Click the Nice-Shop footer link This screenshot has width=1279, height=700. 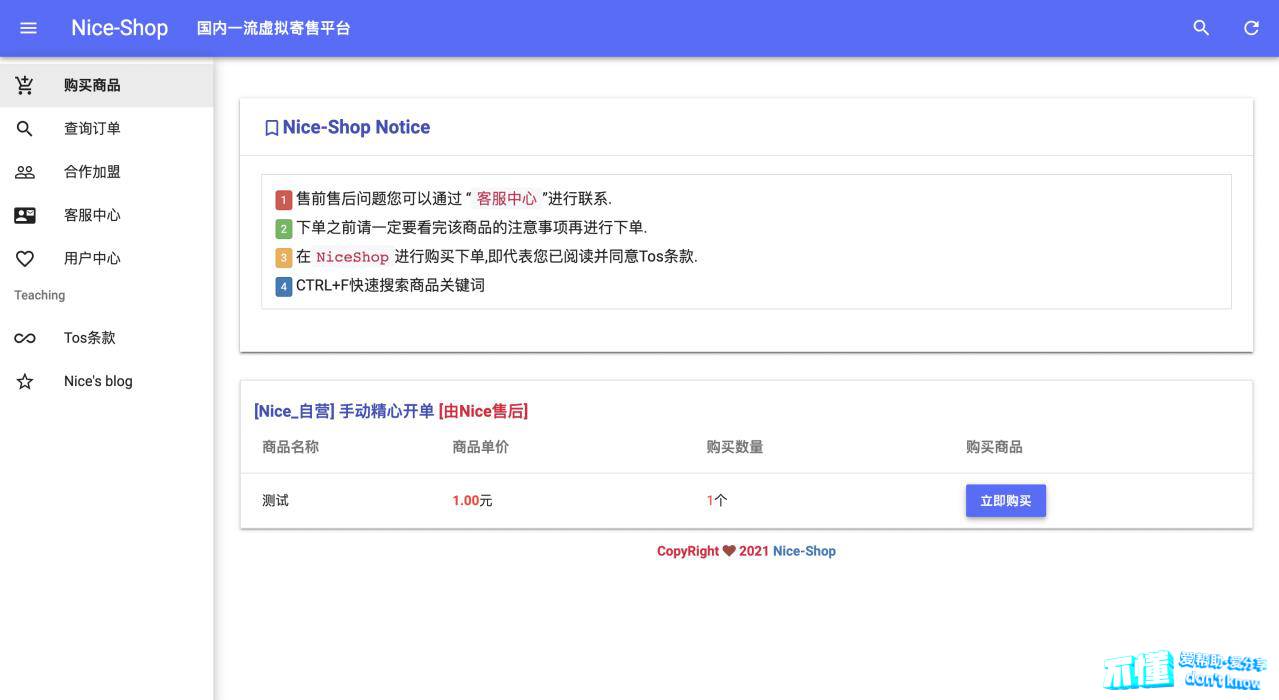(804, 551)
